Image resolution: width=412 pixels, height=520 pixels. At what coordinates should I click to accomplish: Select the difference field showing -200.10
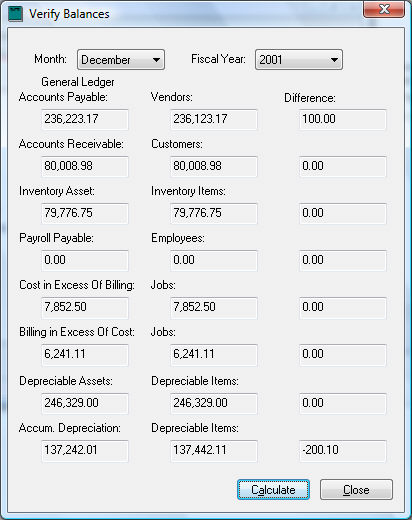pyautogui.click(x=343, y=450)
